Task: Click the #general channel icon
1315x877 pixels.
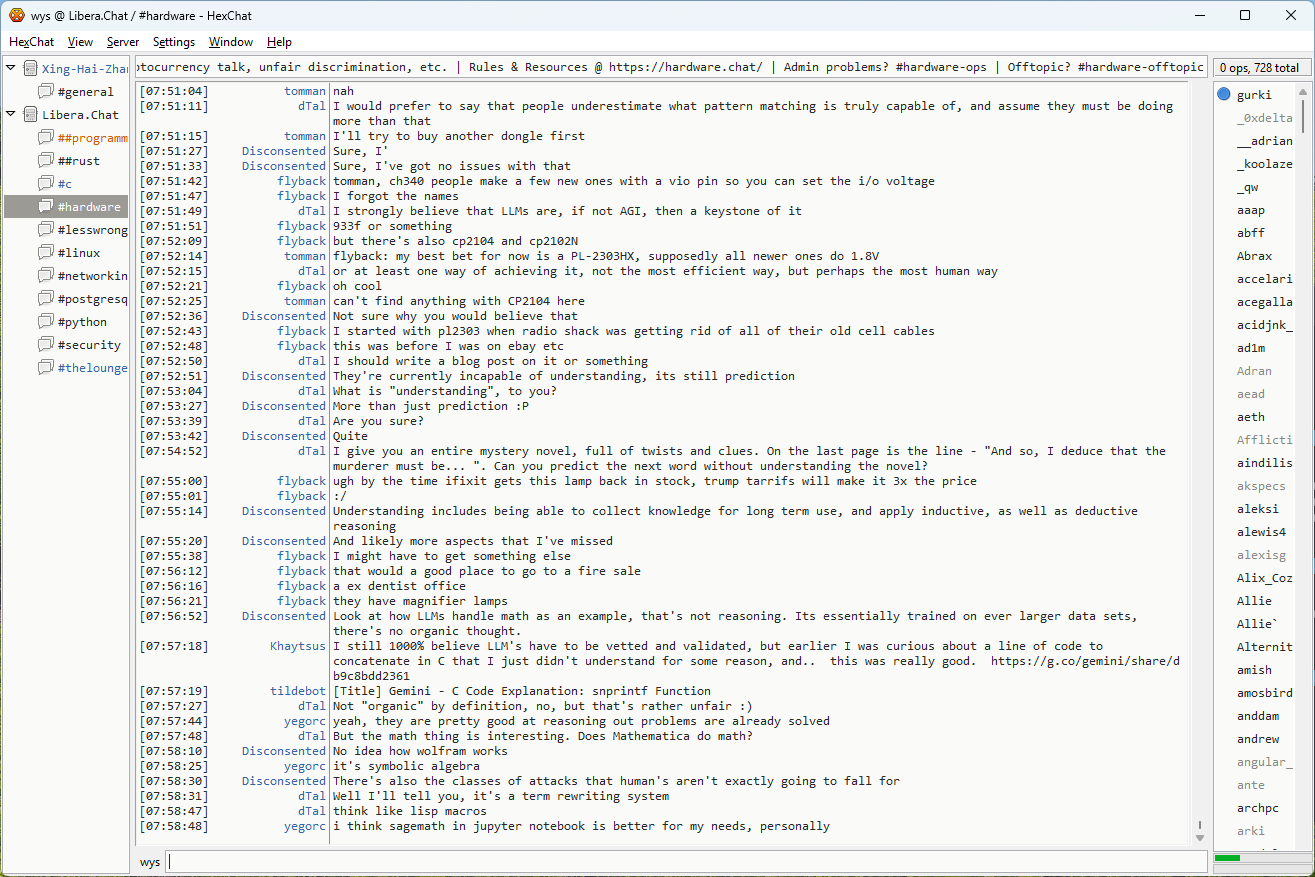Action: point(46,92)
